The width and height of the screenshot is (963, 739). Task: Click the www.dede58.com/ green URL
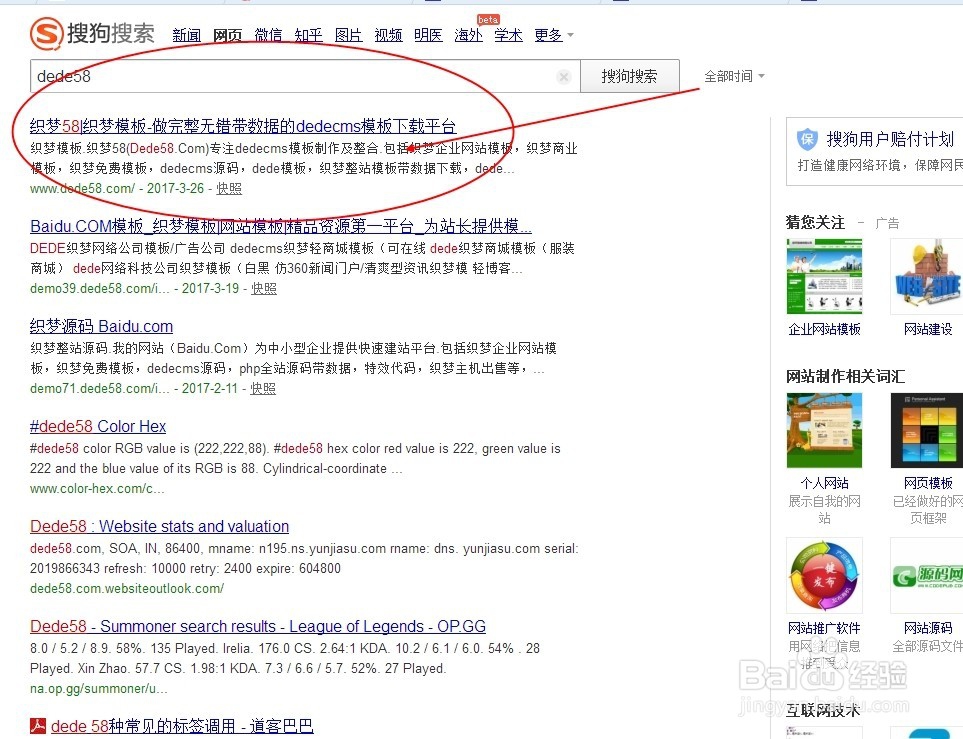(82, 189)
